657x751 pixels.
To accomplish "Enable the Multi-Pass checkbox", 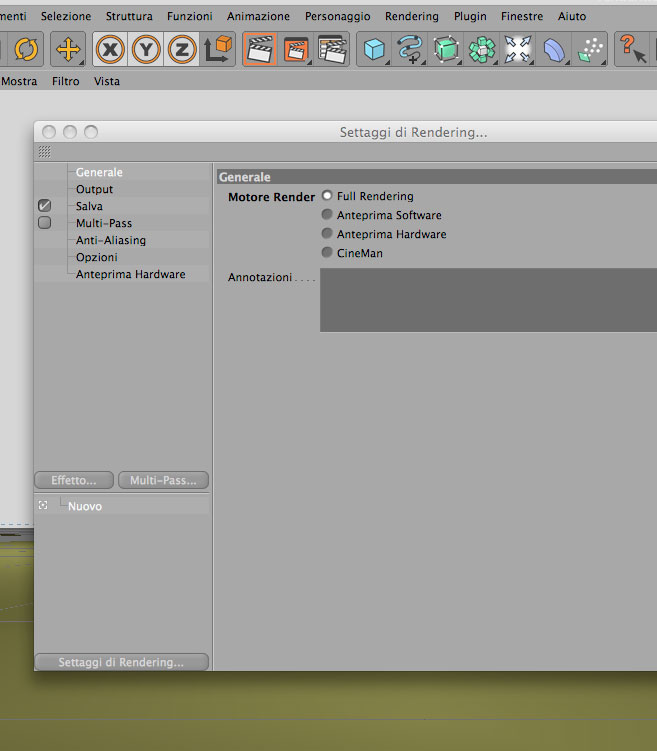I will (x=45, y=223).
